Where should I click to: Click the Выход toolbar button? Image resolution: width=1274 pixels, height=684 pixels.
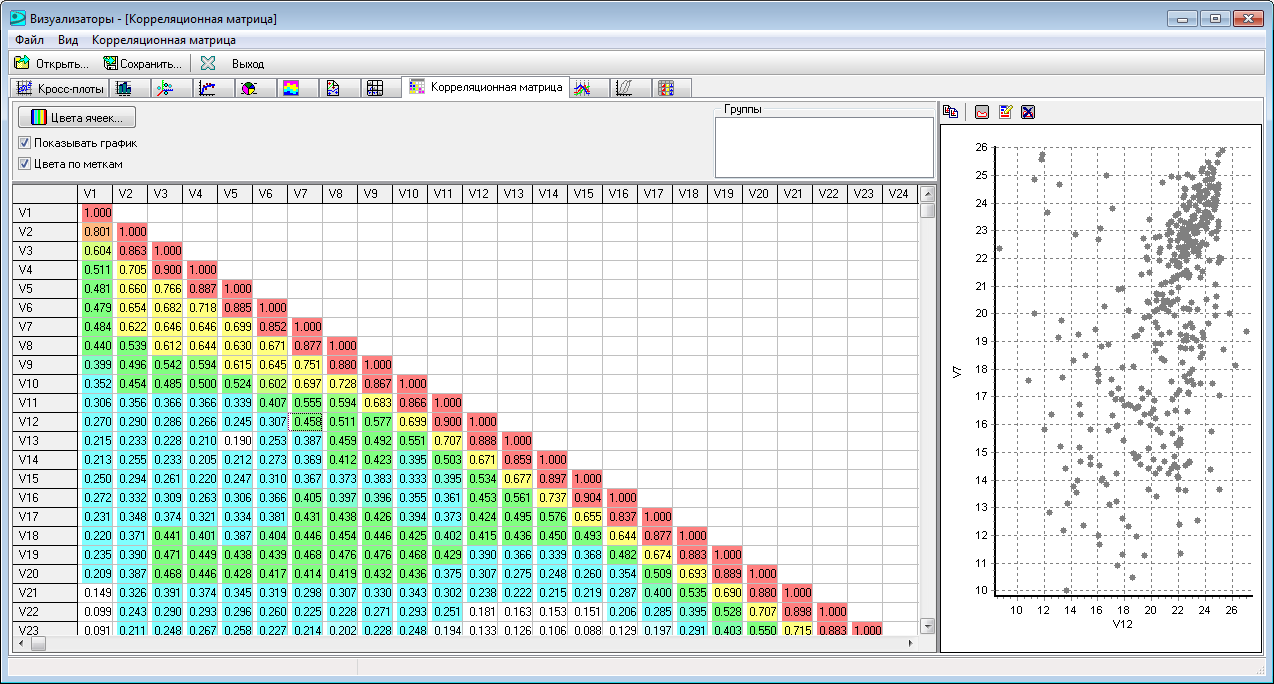point(232,63)
